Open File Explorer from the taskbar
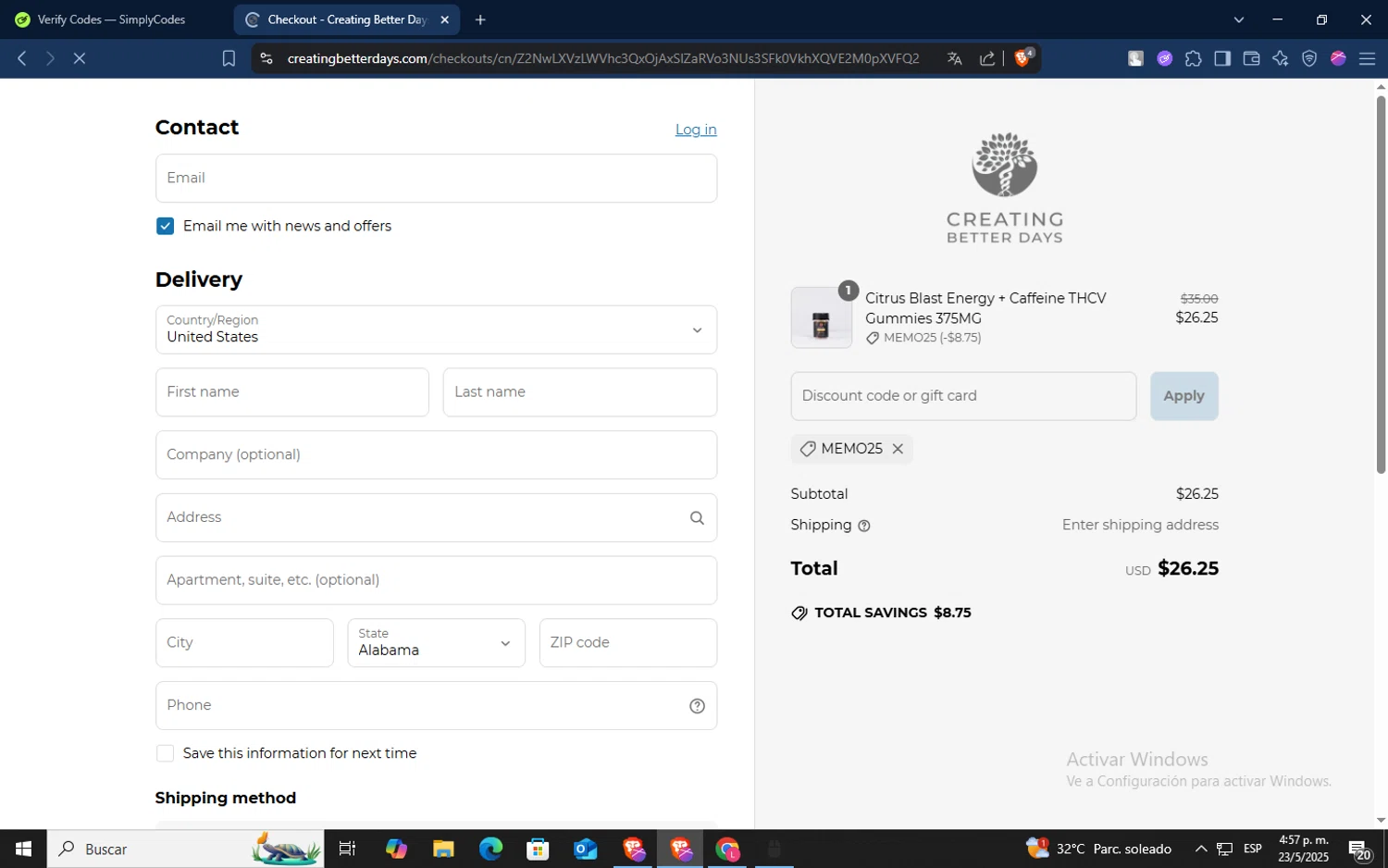This screenshot has height=868, width=1388. [x=443, y=849]
